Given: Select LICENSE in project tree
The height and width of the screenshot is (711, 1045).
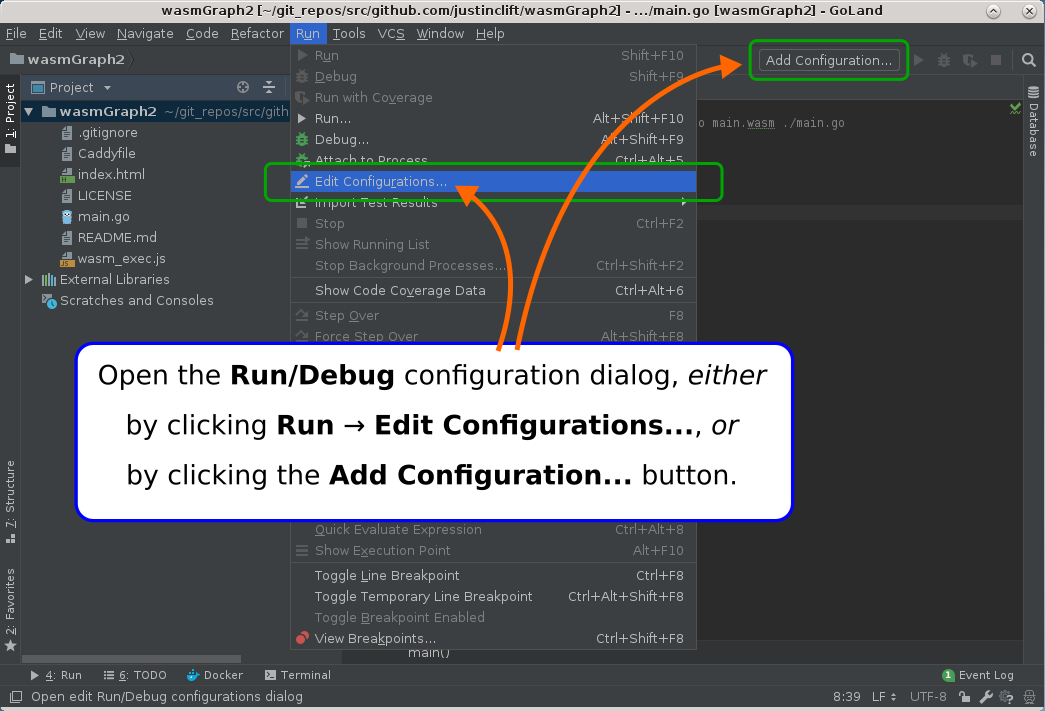Looking at the screenshot, I should 105,195.
